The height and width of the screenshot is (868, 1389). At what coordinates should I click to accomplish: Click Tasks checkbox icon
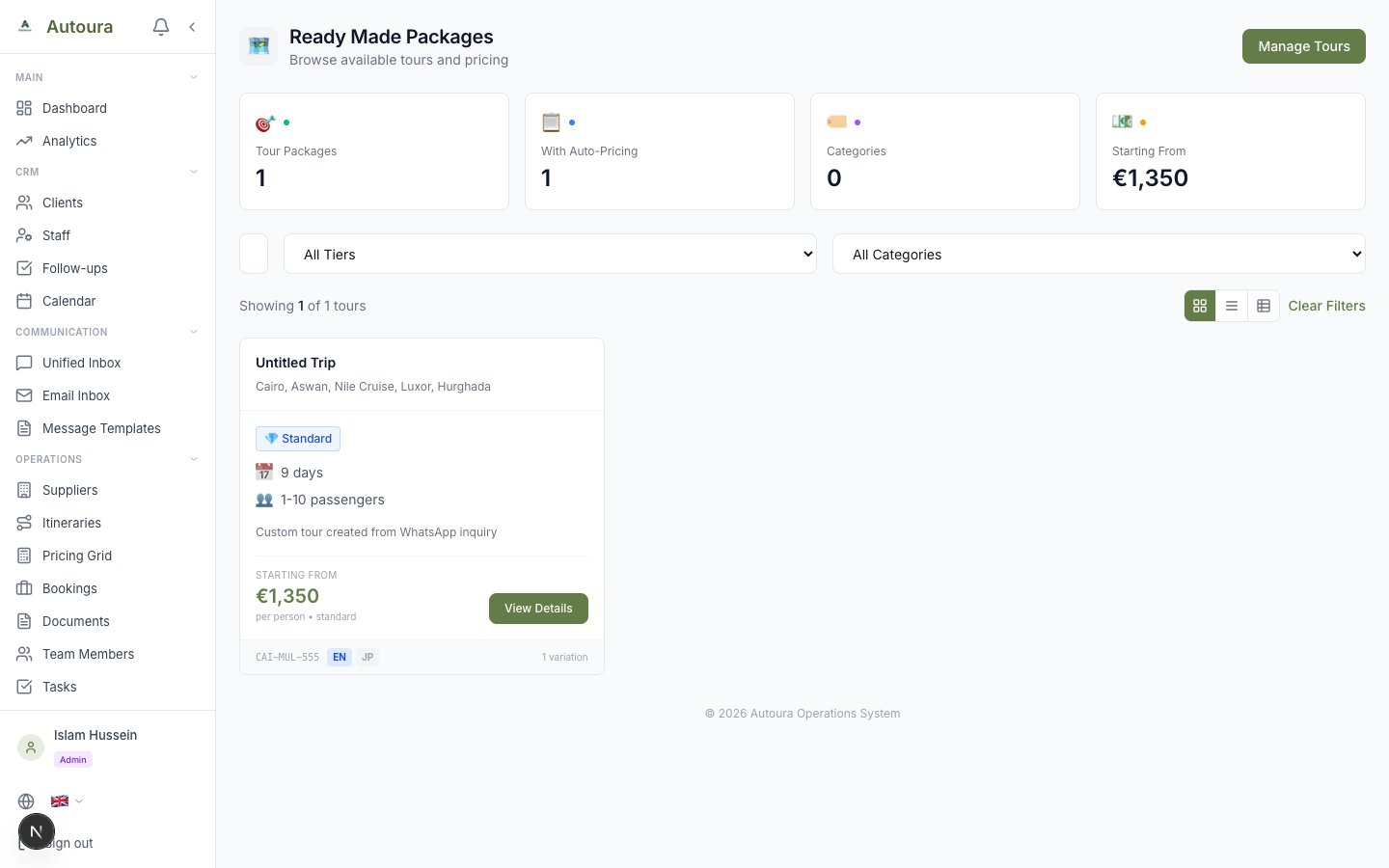(x=24, y=687)
